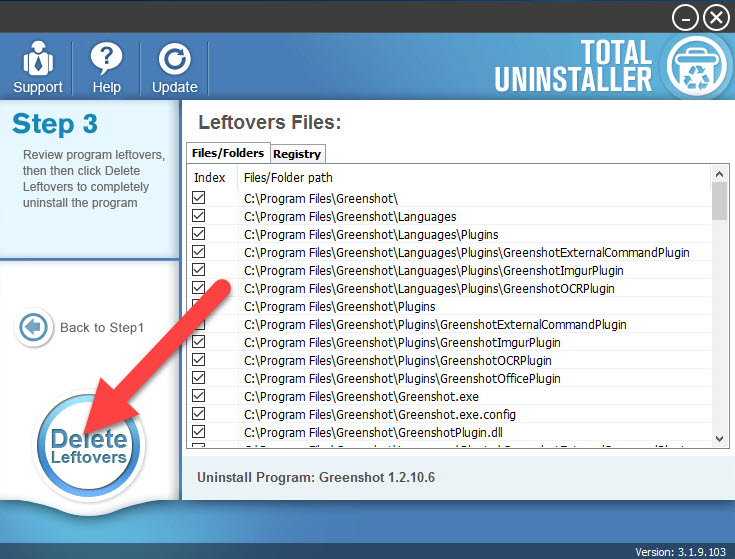Minimize the Total Uninstaller window
Image resolution: width=735 pixels, height=559 pixels.
(x=685, y=18)
